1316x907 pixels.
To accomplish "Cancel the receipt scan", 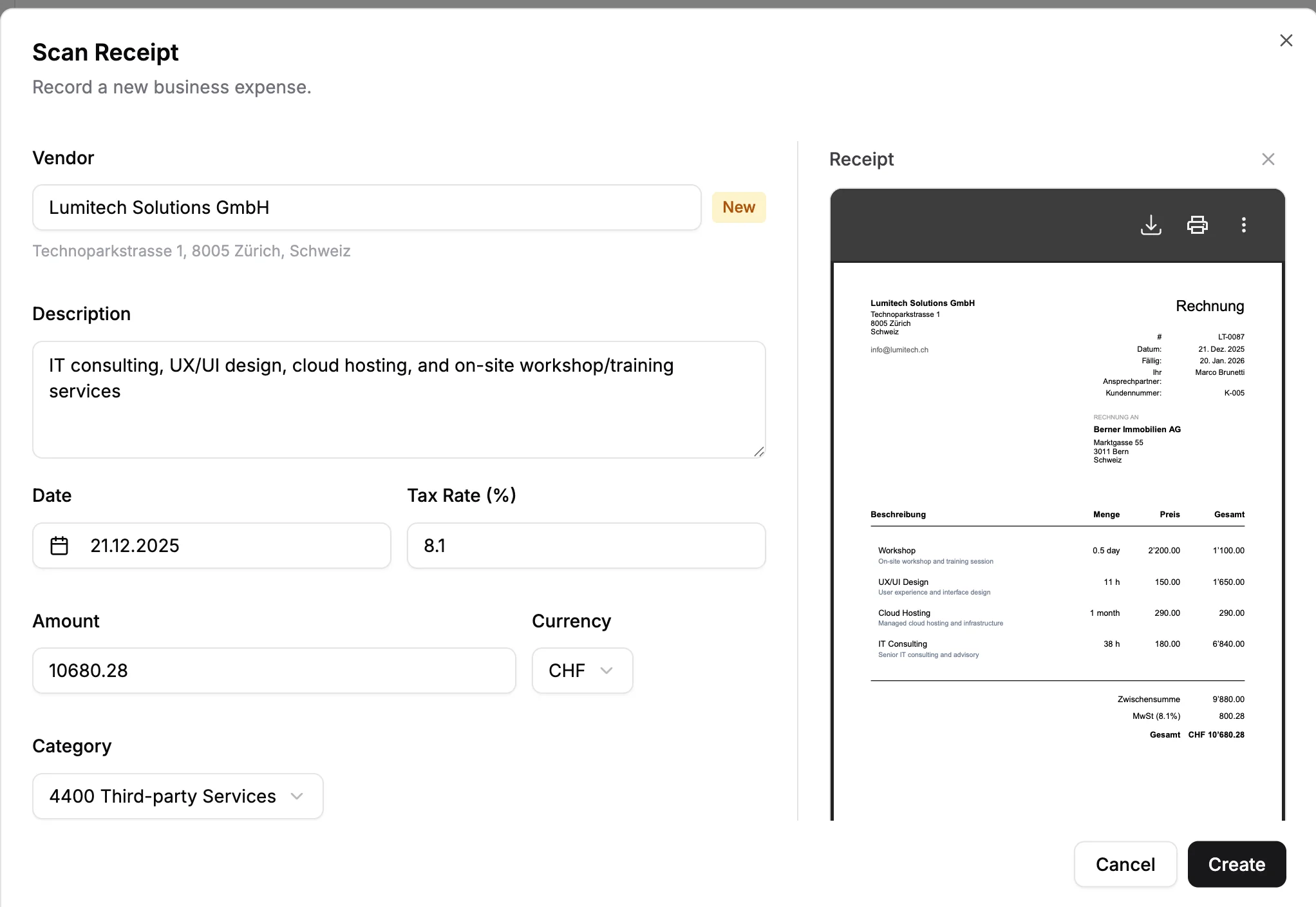I will tap(1125, 864).
